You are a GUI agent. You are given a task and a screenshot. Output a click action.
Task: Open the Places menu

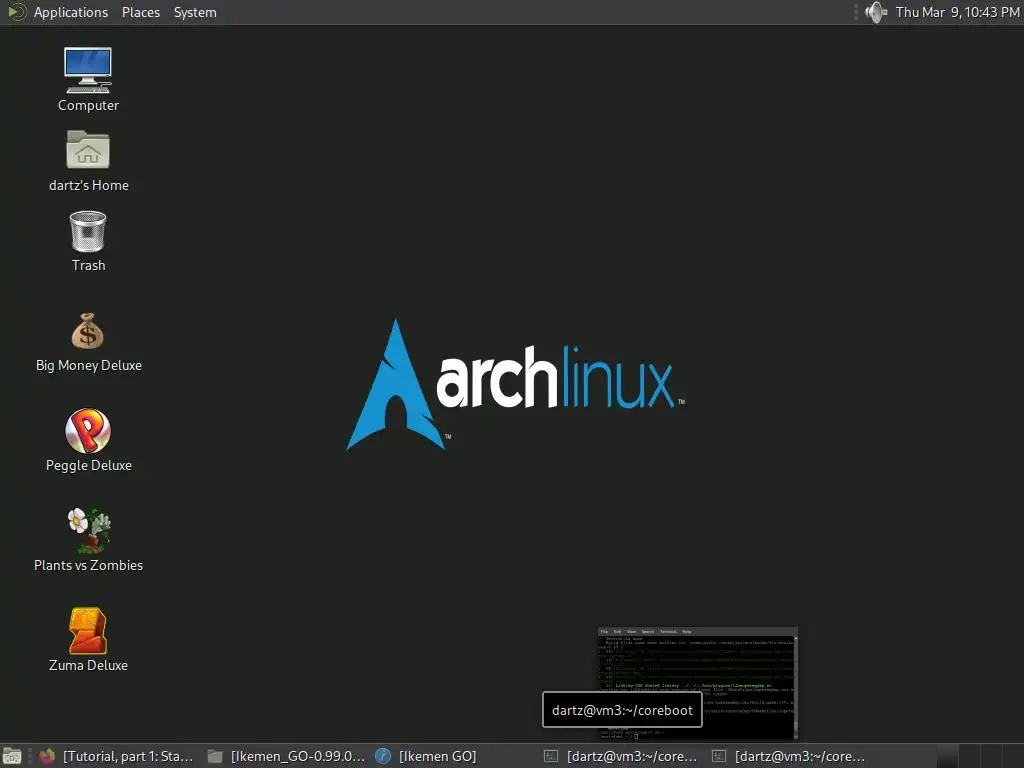140,12
